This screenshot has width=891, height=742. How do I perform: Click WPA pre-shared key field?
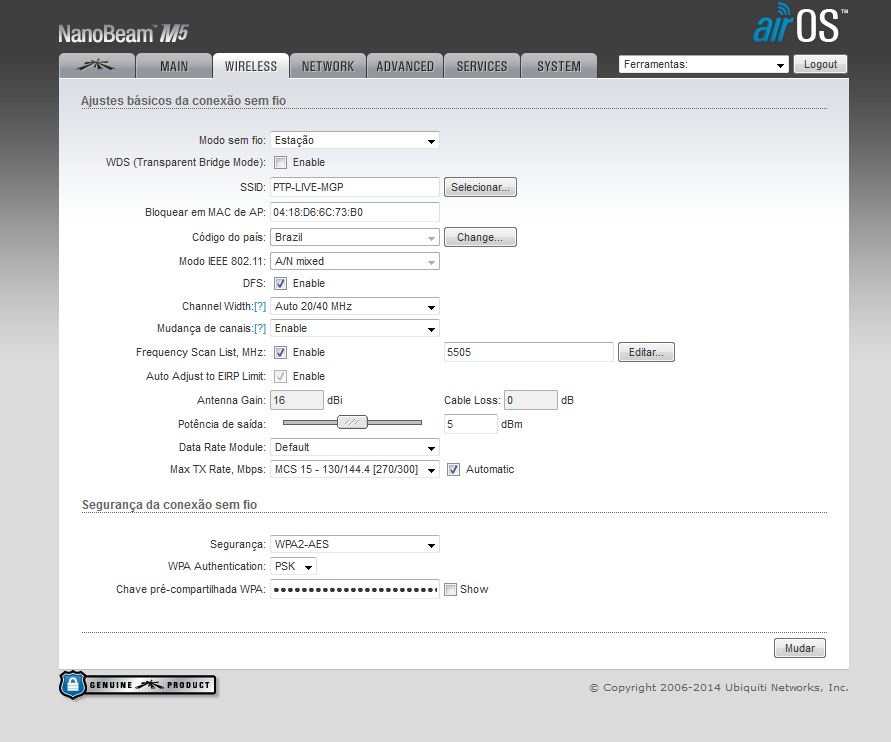coord(355,589)
